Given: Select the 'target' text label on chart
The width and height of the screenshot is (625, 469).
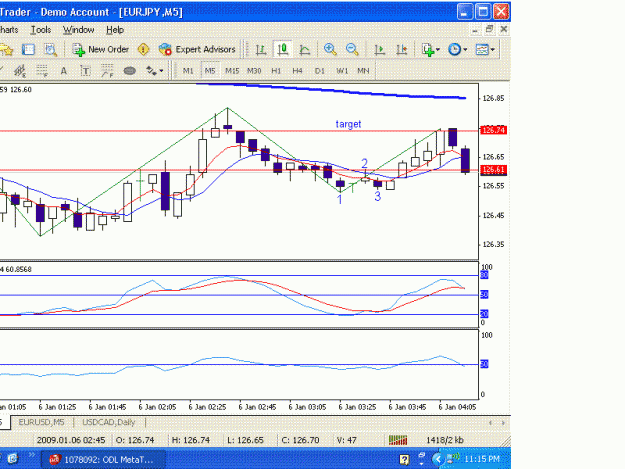Looking at the screenshot, I should (348, 124).
